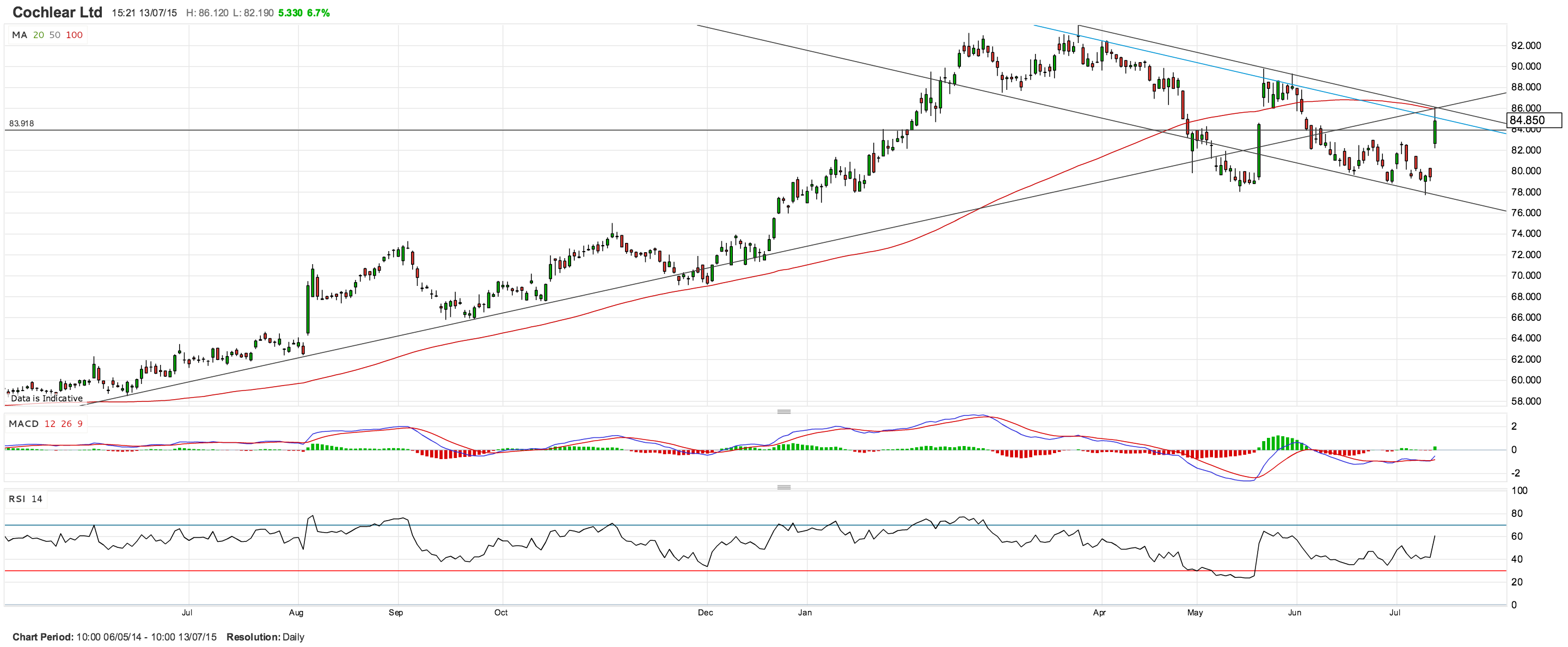Click the 82.000 price axis label
This screenshot has width=1568, height=647.
[1526, 150]
